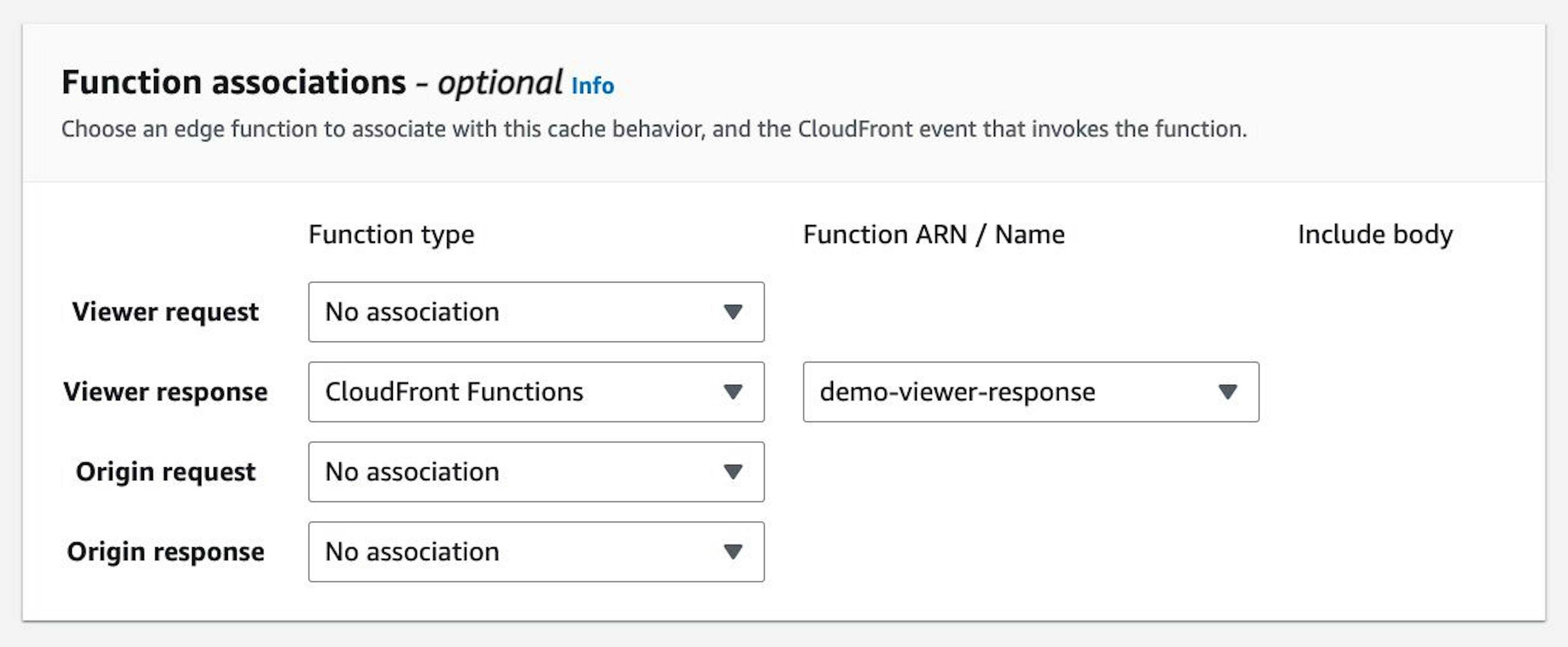The width and height of the screenshot is (1568, 647).
Task: Click the Origin request row label
Action: (165, 472)
